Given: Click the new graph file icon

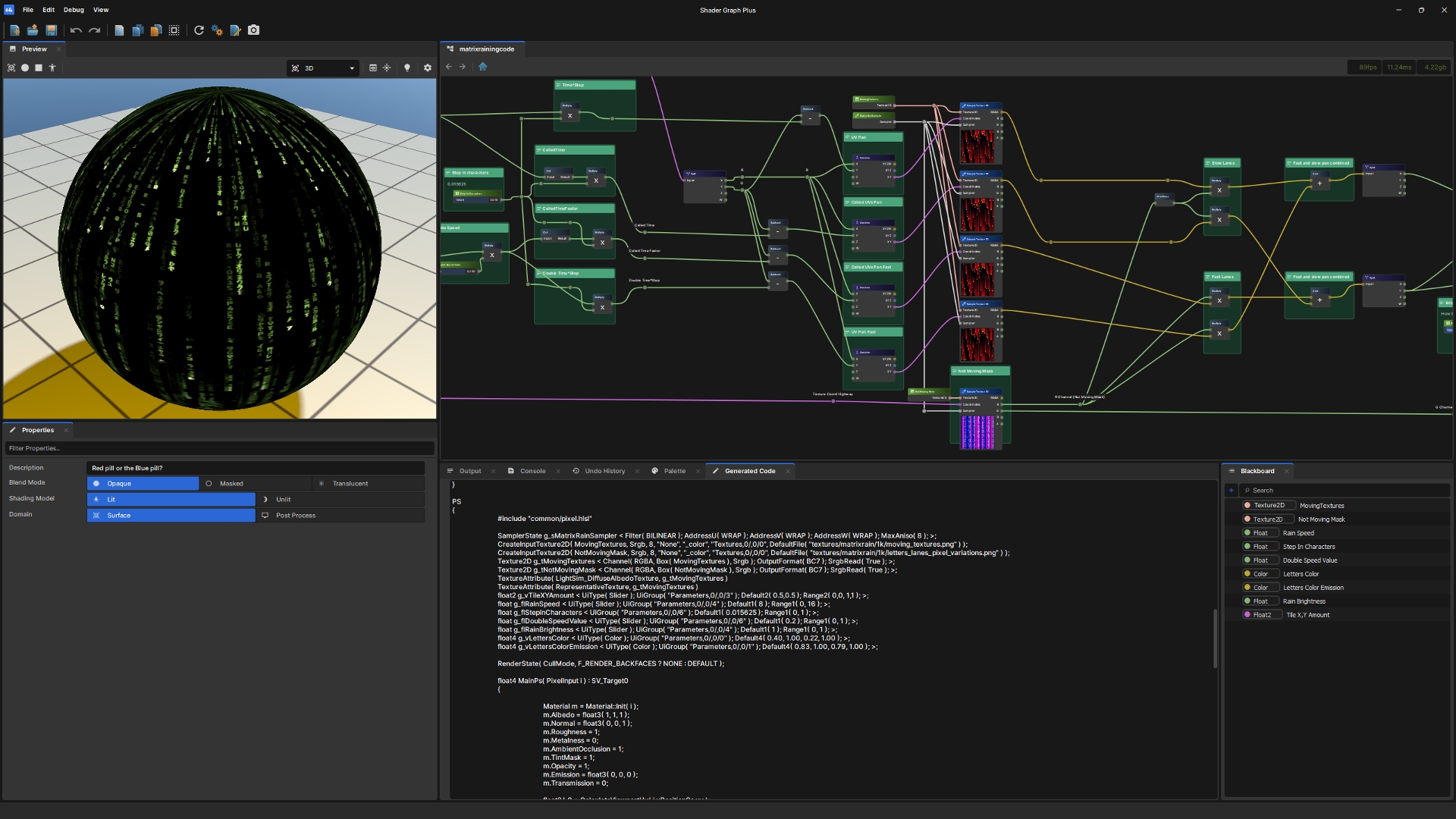Looking at the screenshot, I should 14,30.
